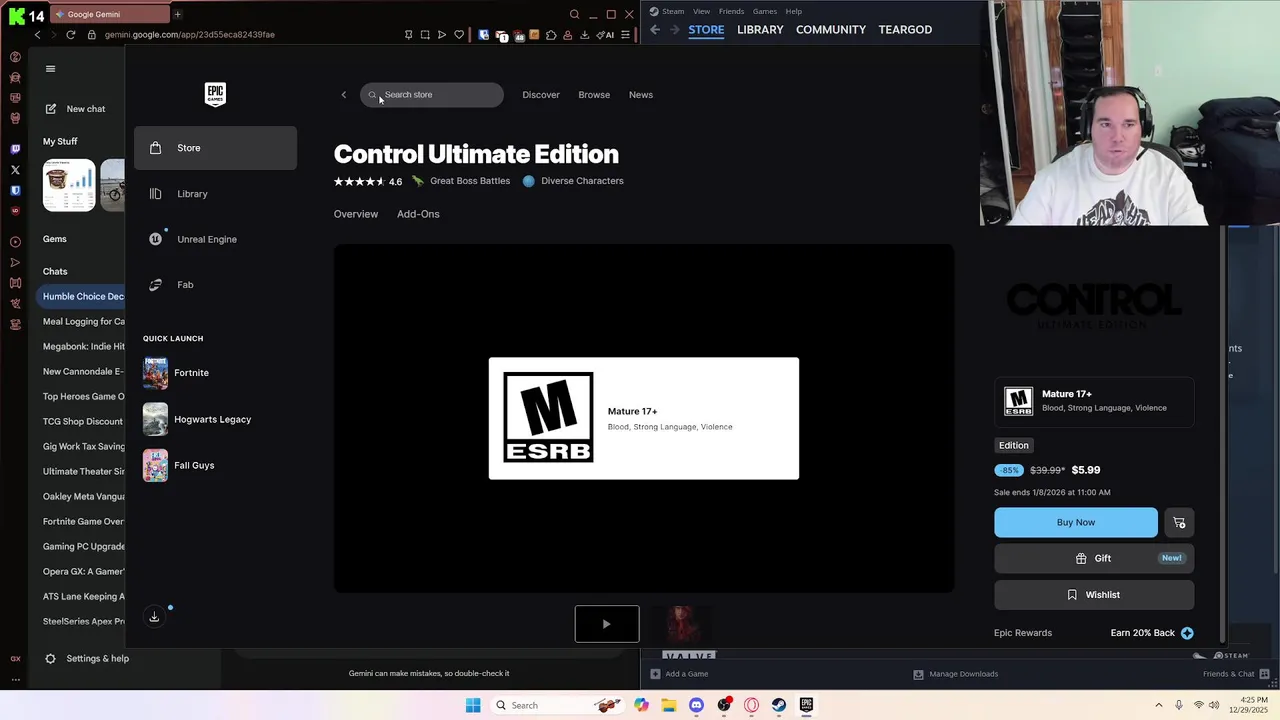Open the Meal Logging chat
The image size is (1280, 720).
[83, 322]
